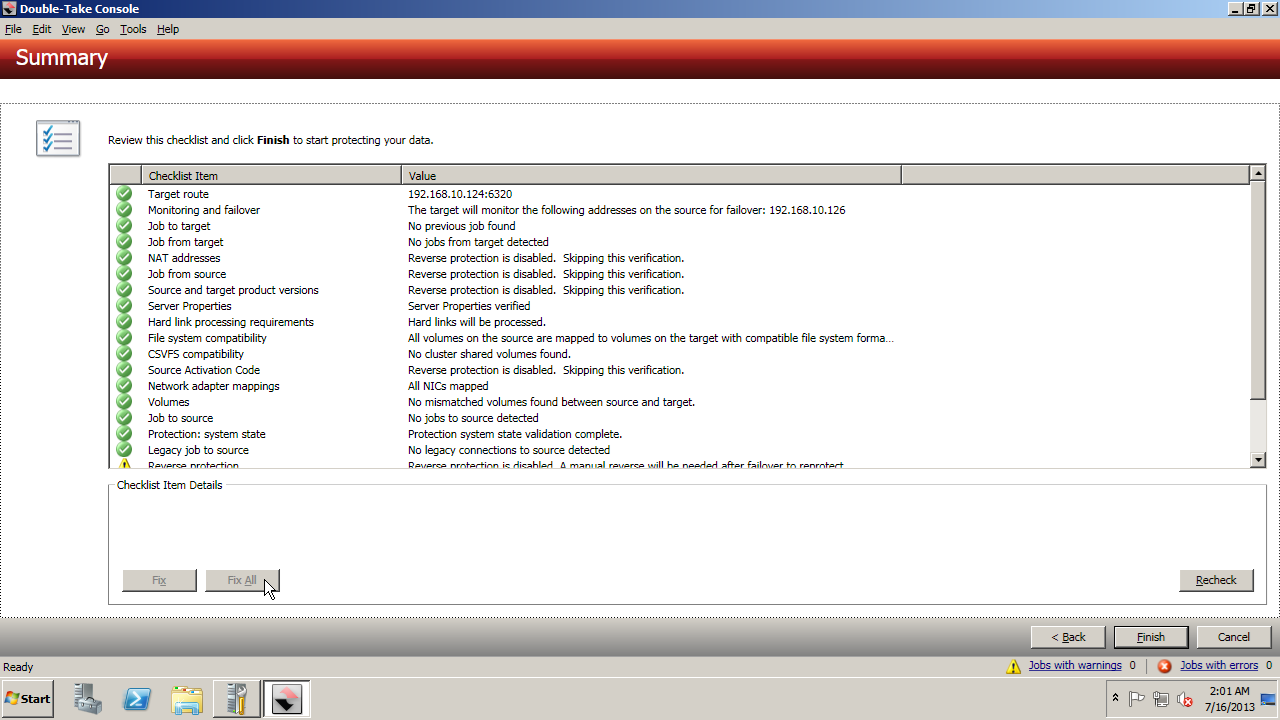1280x720 pixels.
Task: Click check icon for Hard link processing requirements
Action: pos(124,322)
